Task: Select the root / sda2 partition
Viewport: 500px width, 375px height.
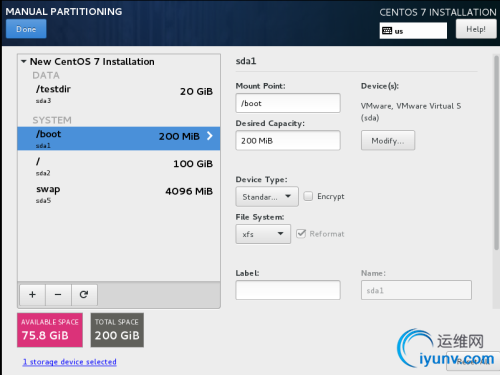Action: click(x=119, y=166)
